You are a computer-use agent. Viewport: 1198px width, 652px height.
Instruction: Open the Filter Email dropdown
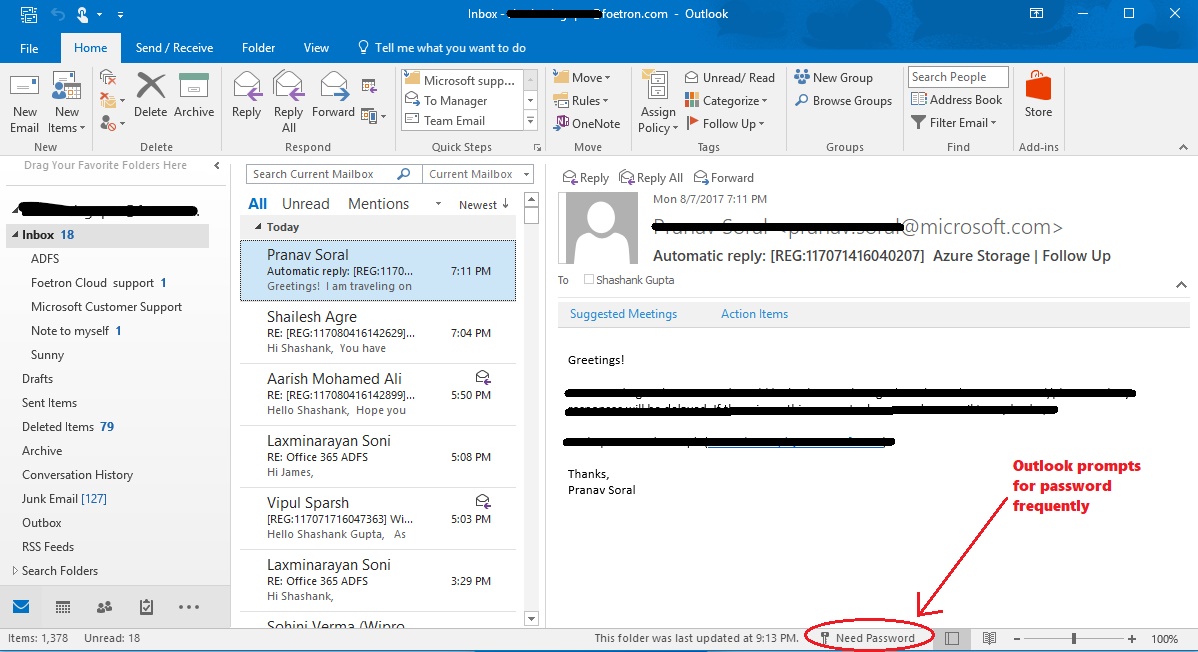[x=954, y=122]
